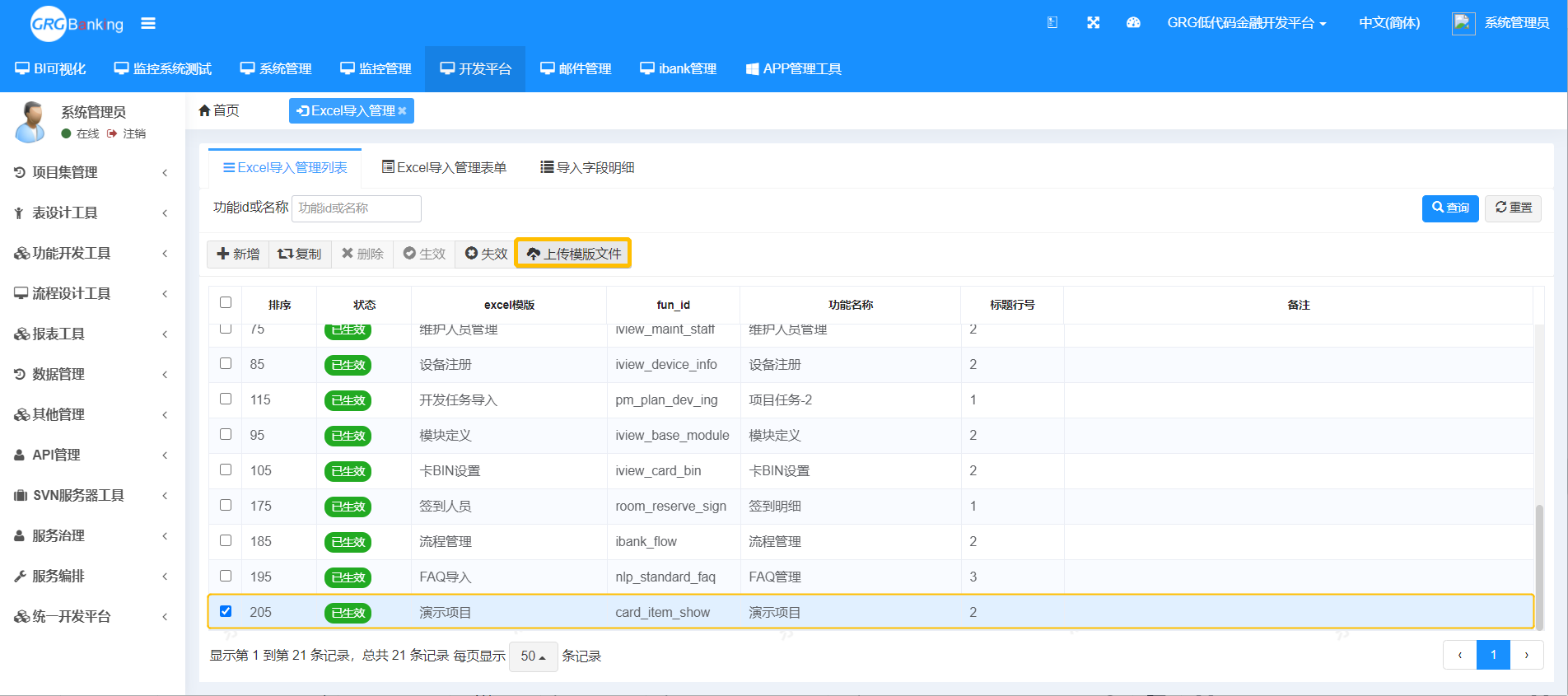Toggle the select-all checkbox in table header
Viewport: 1568px width, 696px height.
click(x=226, y=302)
